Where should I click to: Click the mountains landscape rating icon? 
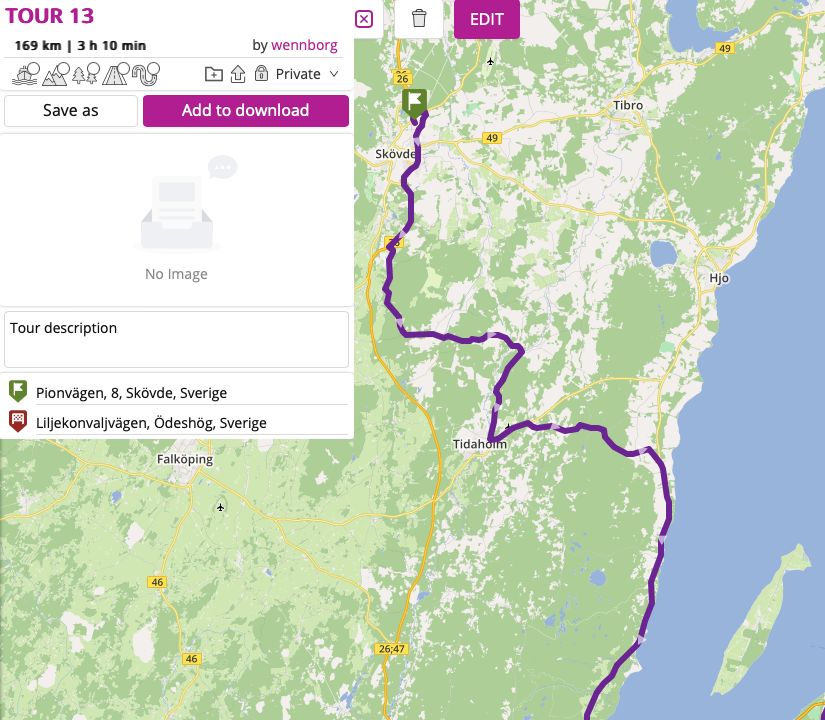(x=56, y=73)
